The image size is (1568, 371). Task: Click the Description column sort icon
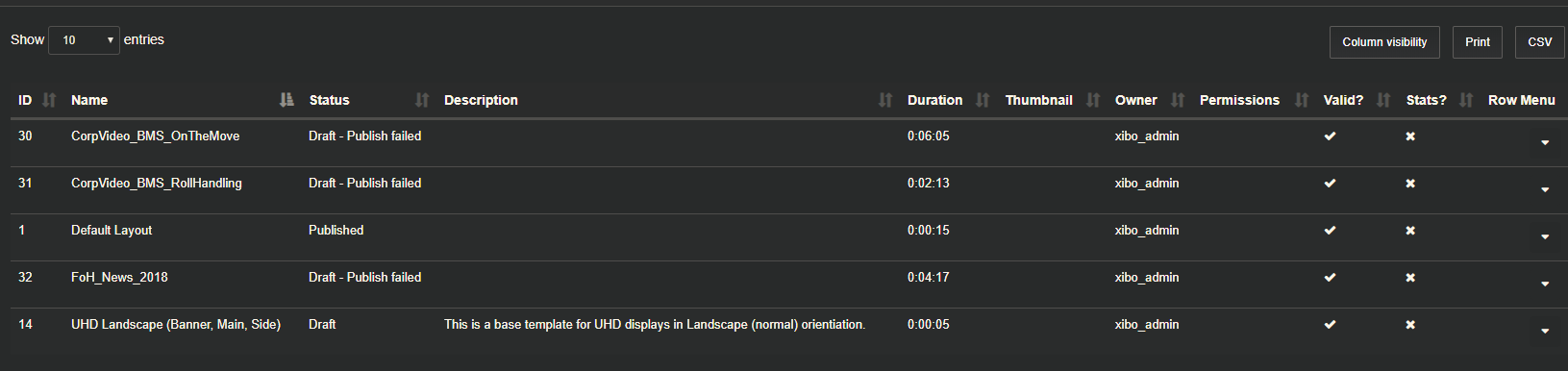pyautogui.click(x=885, y=100)
